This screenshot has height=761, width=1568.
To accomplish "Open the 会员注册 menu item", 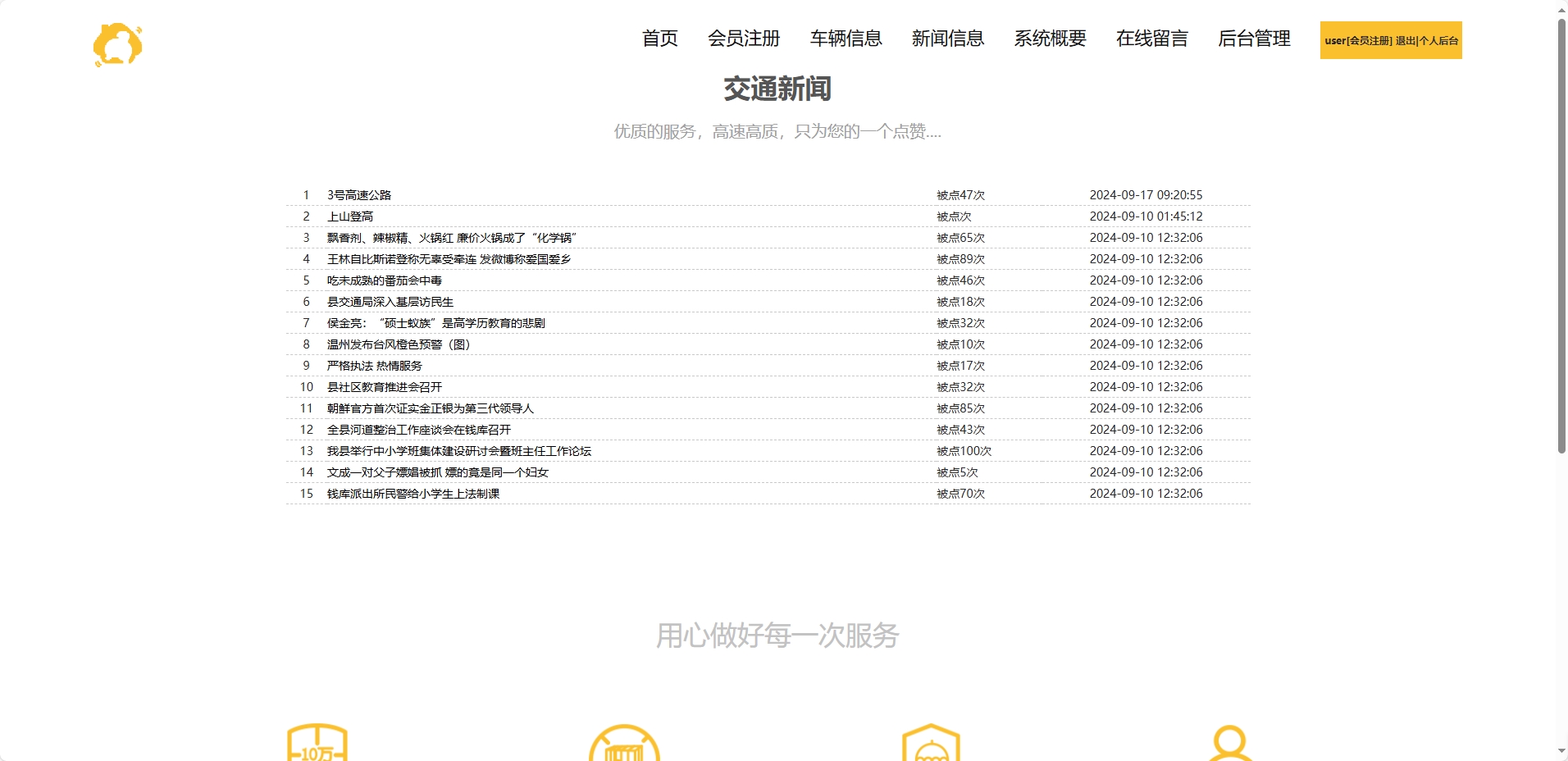I will click(743, 39).
